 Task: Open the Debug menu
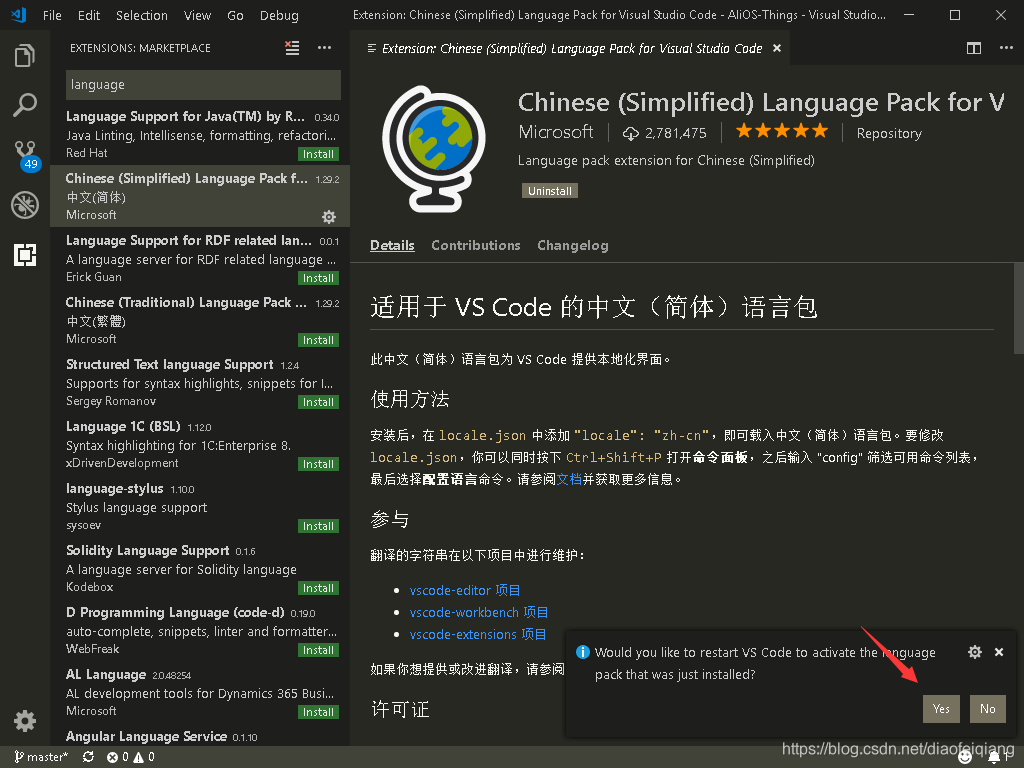279,15
